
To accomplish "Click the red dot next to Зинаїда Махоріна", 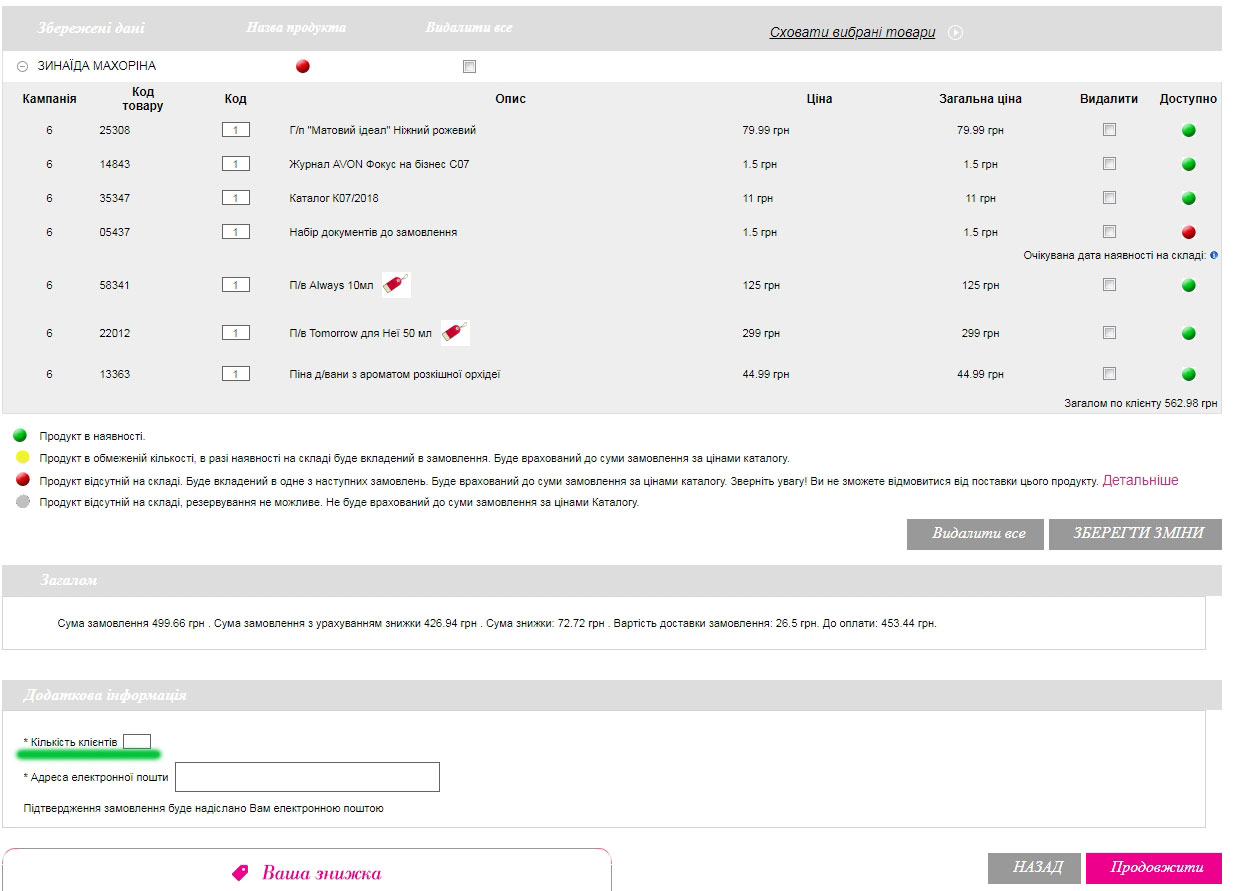I will (303, 67).
